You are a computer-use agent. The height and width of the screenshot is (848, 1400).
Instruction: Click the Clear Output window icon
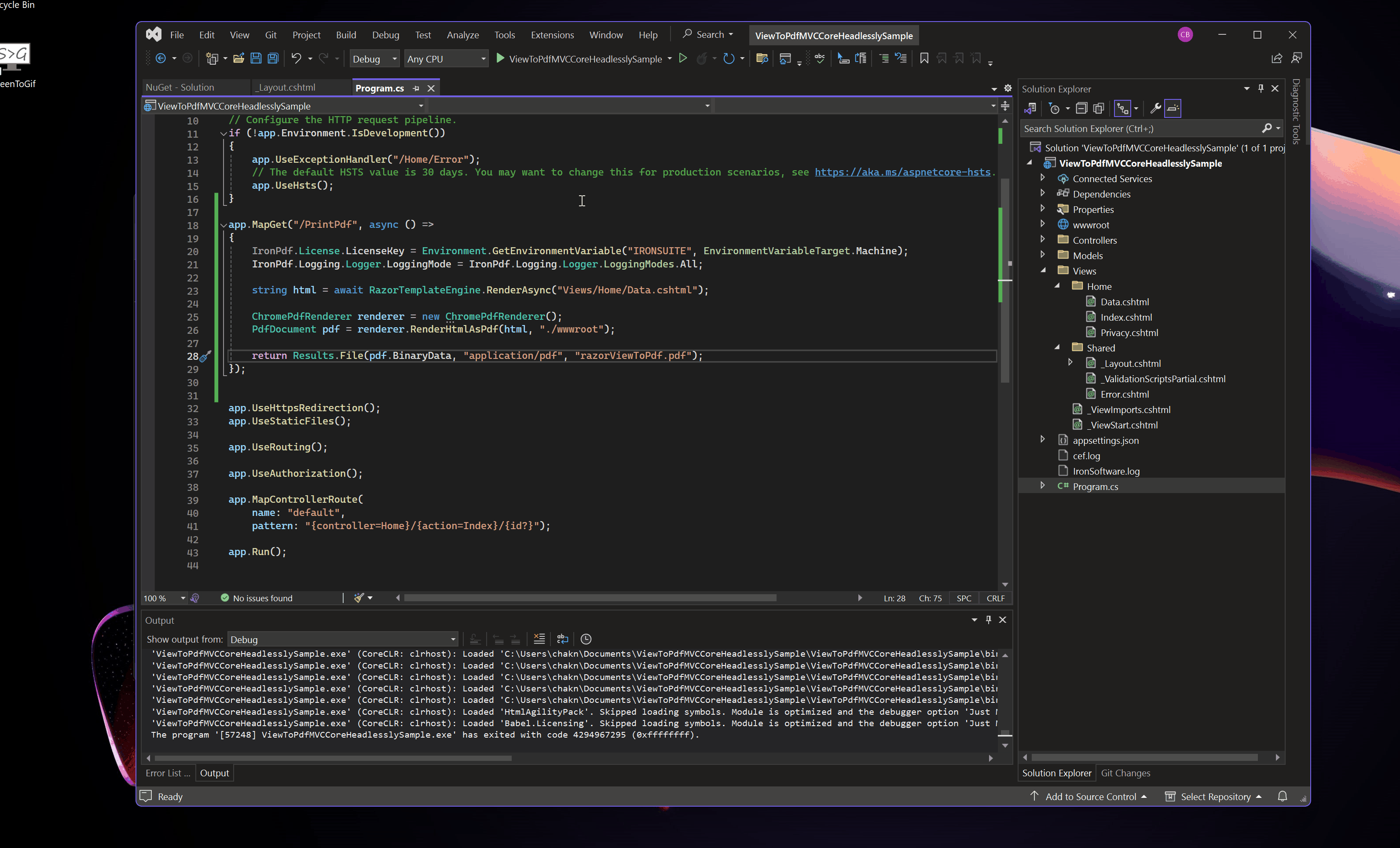538,639
